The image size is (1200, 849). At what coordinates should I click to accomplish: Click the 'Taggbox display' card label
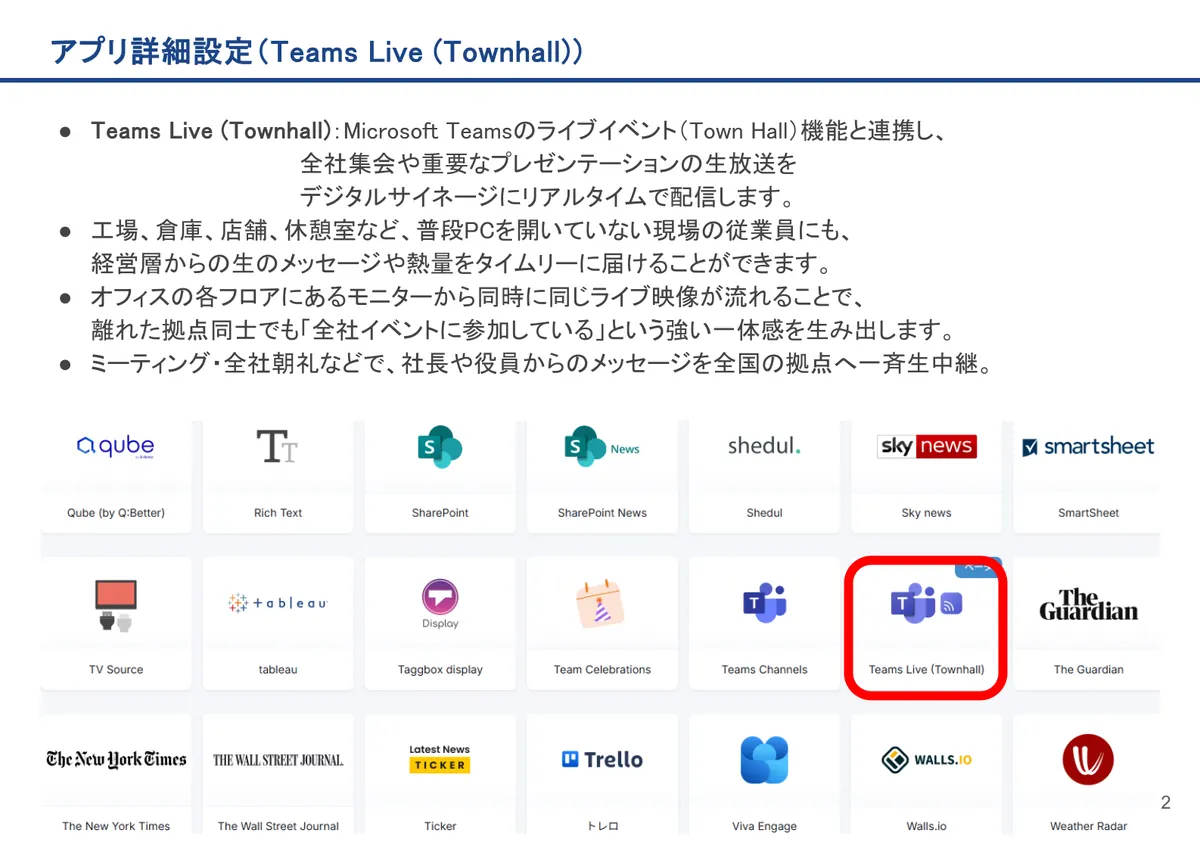440,670
